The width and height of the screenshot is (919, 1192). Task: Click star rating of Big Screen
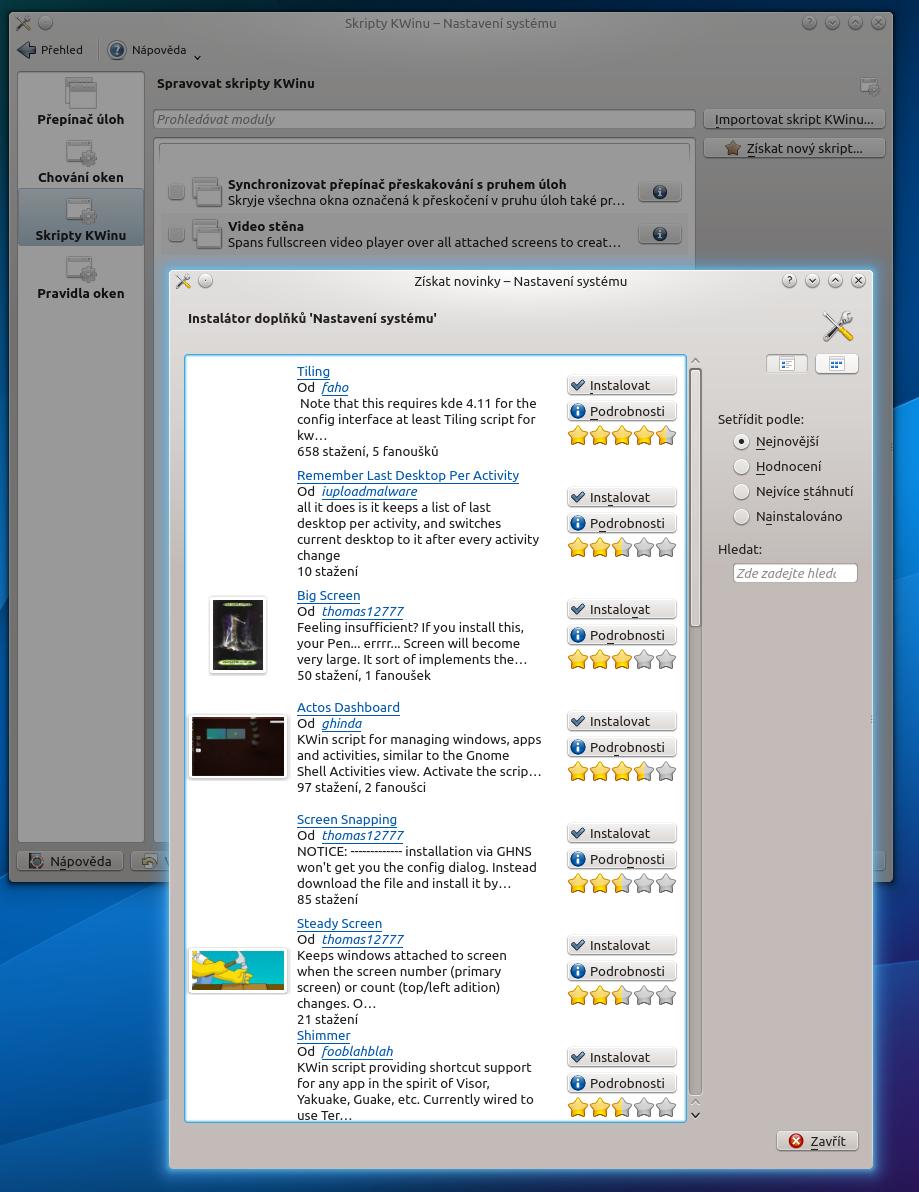(622, 660)
